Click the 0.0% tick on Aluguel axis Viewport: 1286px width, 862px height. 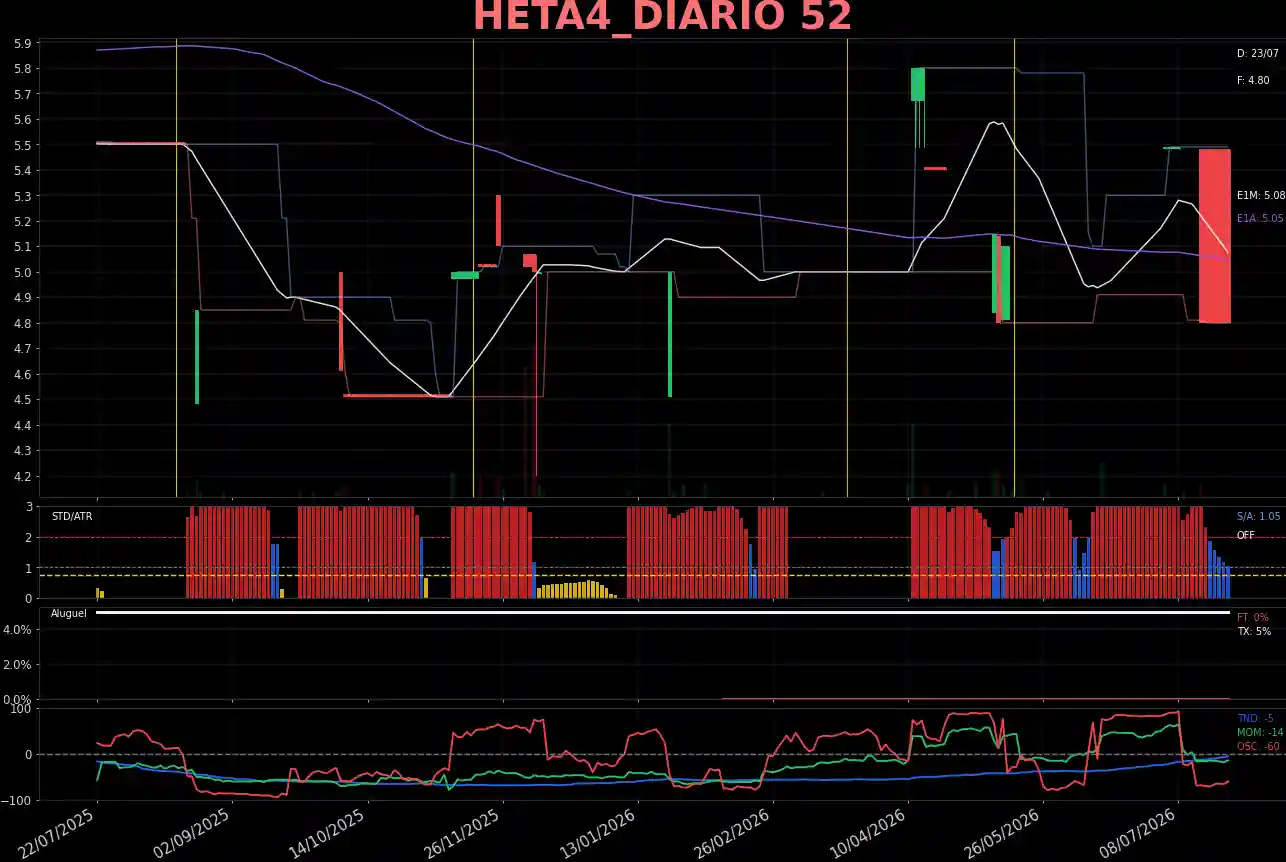[19, 699]
